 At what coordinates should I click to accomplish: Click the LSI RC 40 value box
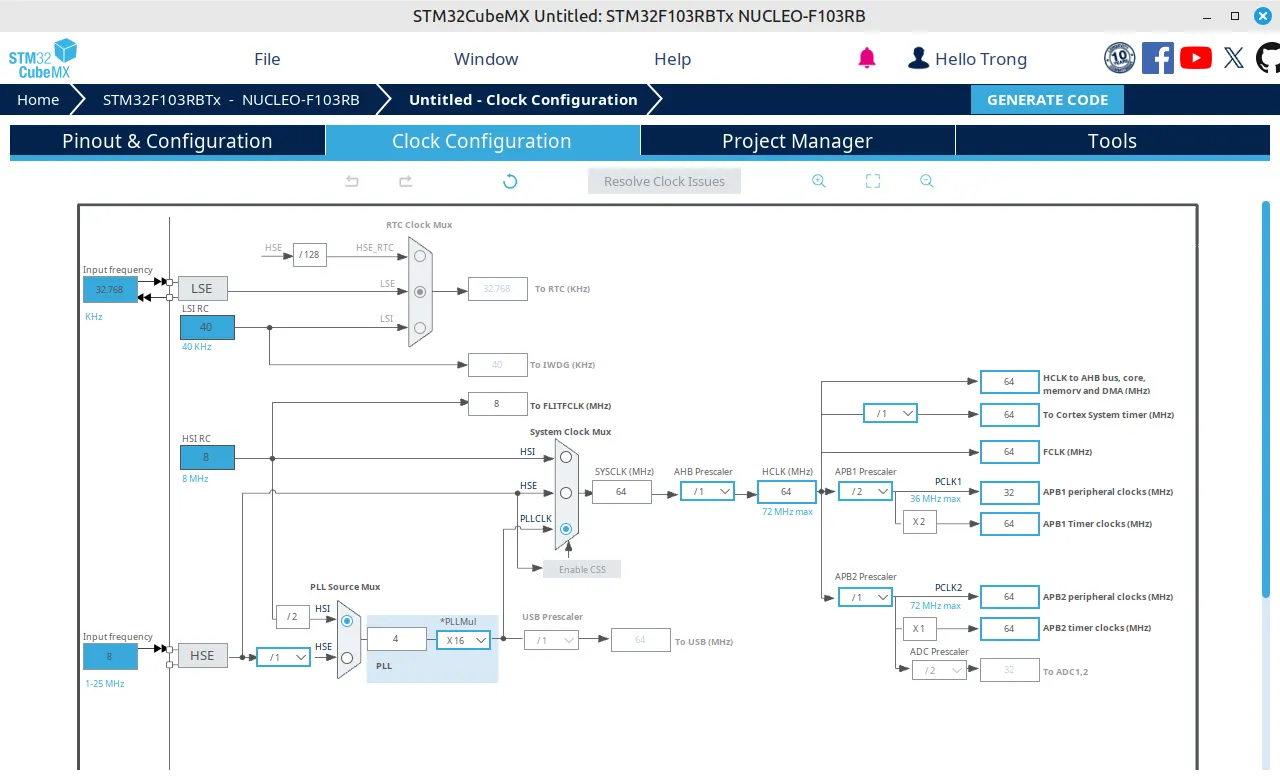click(x=207, y=327)
